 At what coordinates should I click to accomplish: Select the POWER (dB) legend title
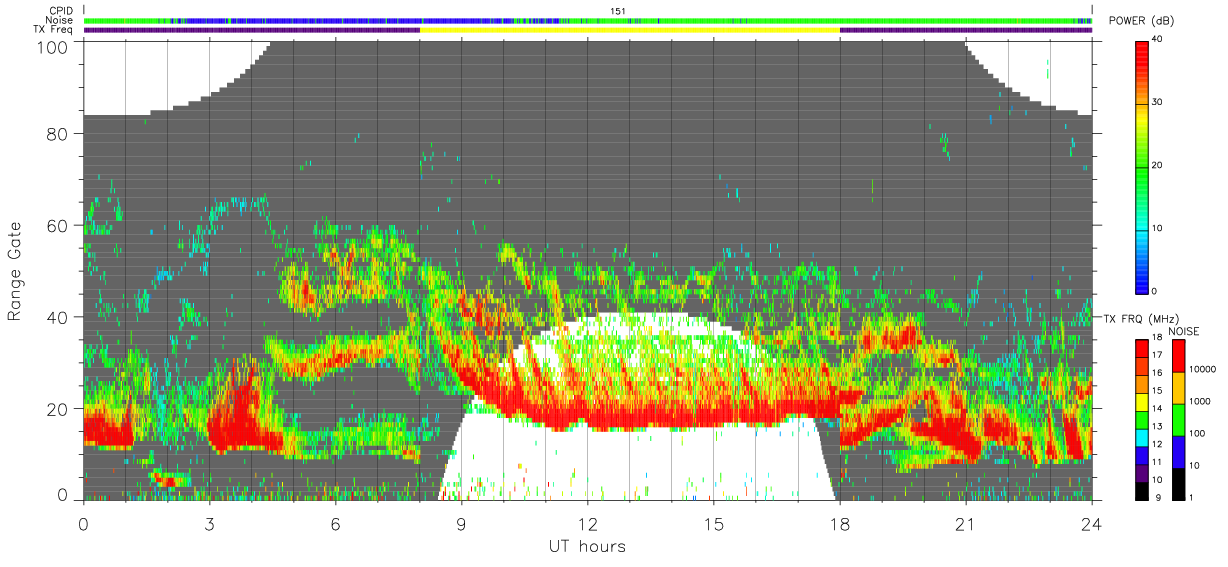(1142, 22)
